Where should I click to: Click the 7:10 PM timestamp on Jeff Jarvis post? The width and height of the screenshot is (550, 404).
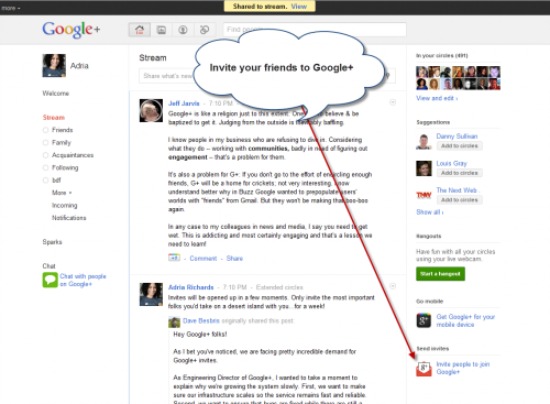(221, 103)
